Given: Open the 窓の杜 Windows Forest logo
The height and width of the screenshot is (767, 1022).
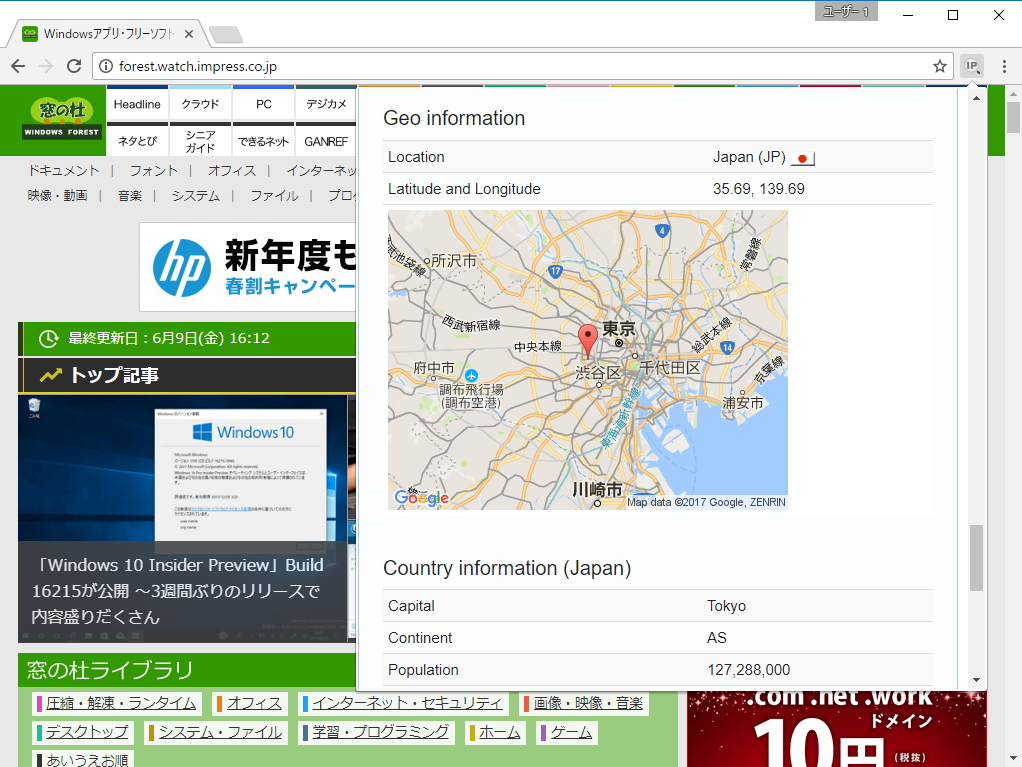Looking at the screenshot, I should click(61, 120).
